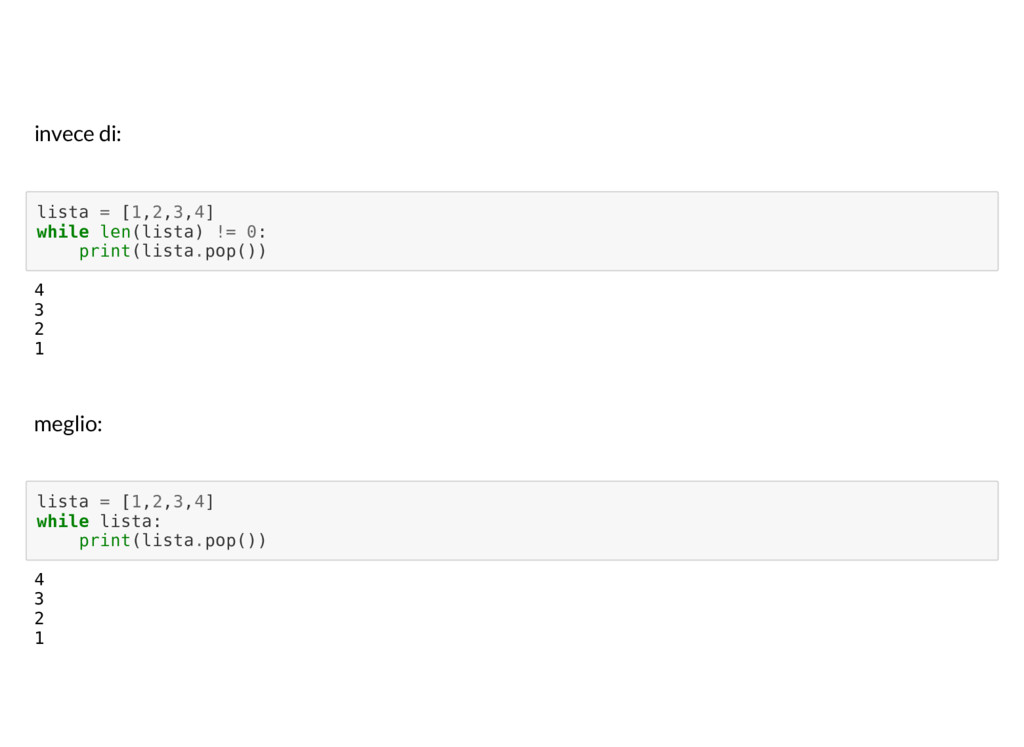Click output value 4 under second cell

click(x=39, y=579)
